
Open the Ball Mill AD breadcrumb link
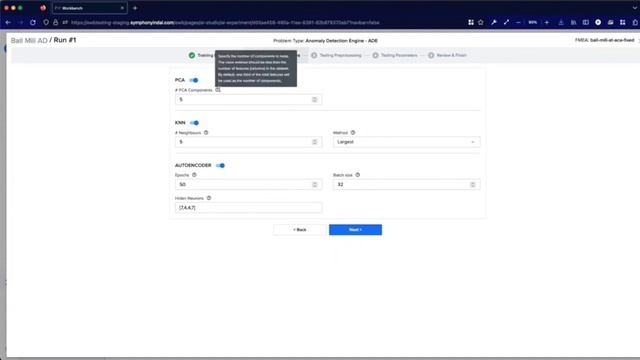pyautogui.click(x=29, y=40)
